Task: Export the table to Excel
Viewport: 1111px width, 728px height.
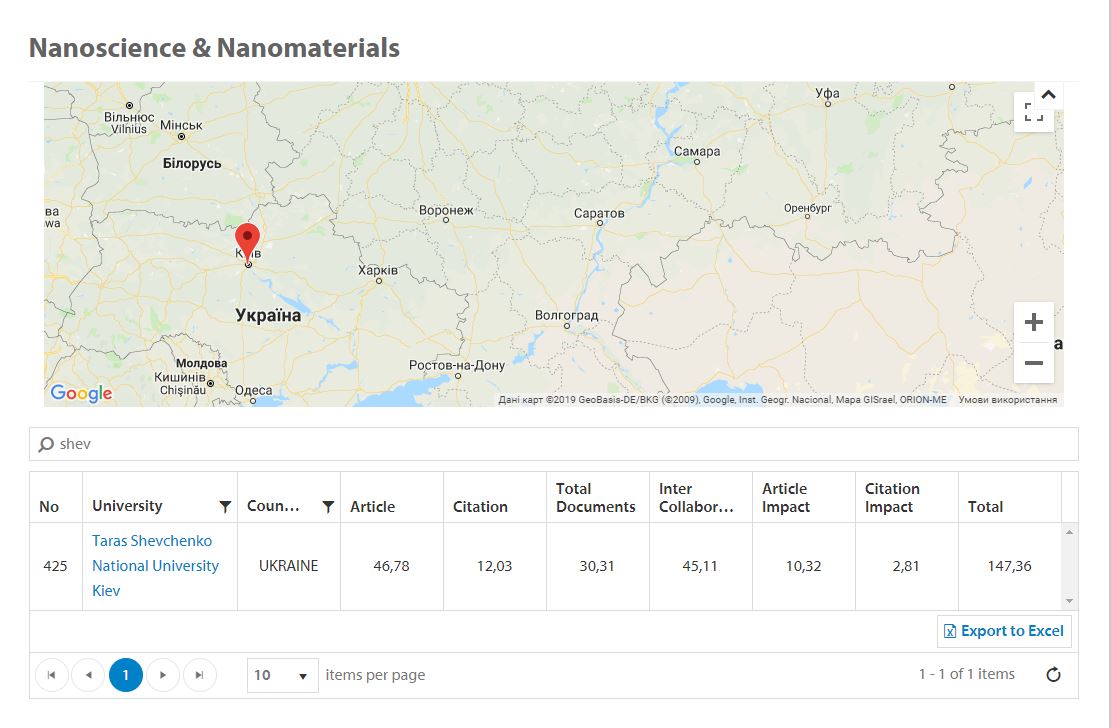Action: click(1004, 631)
